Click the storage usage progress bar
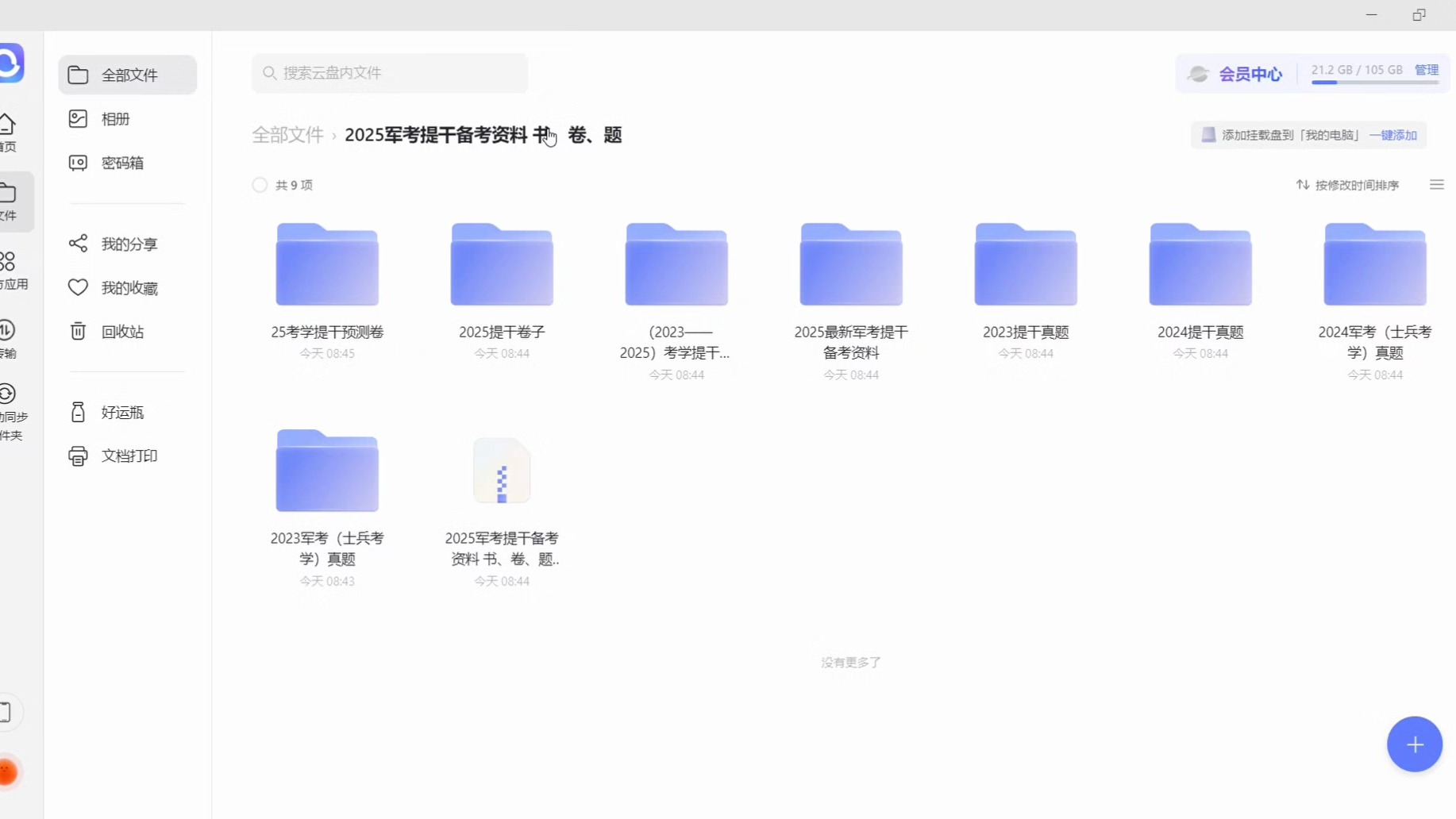This screenshot has width=1456, height=819. pos(1375,83)
